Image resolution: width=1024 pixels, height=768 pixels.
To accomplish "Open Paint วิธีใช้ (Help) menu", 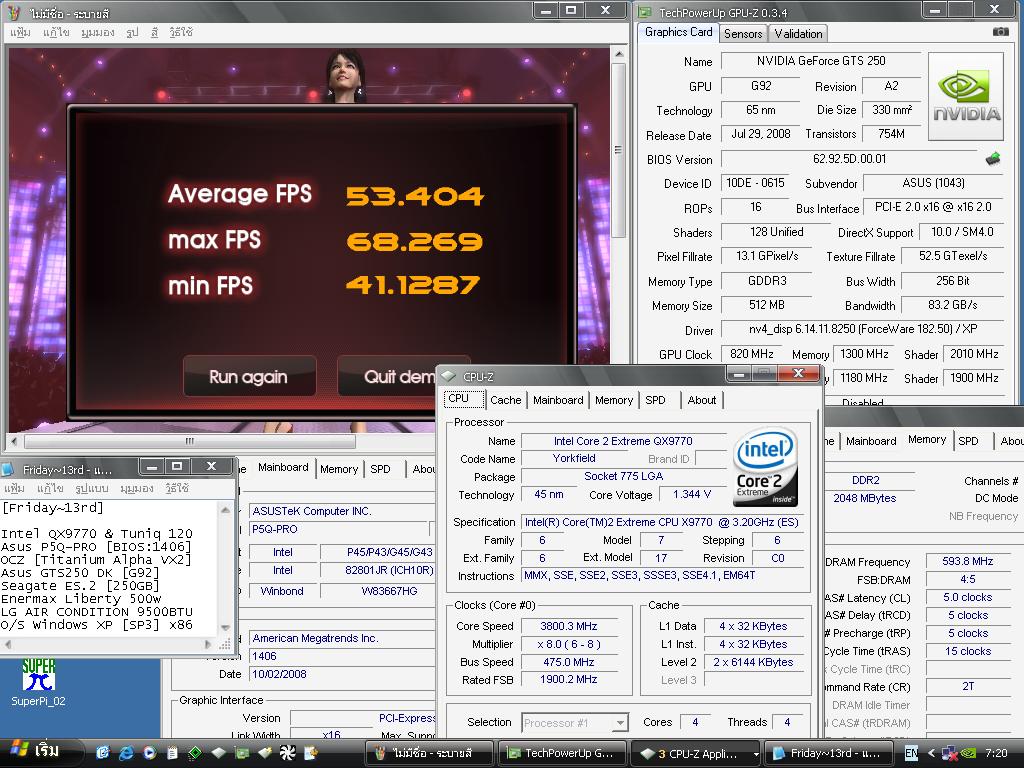I will 180,32.
